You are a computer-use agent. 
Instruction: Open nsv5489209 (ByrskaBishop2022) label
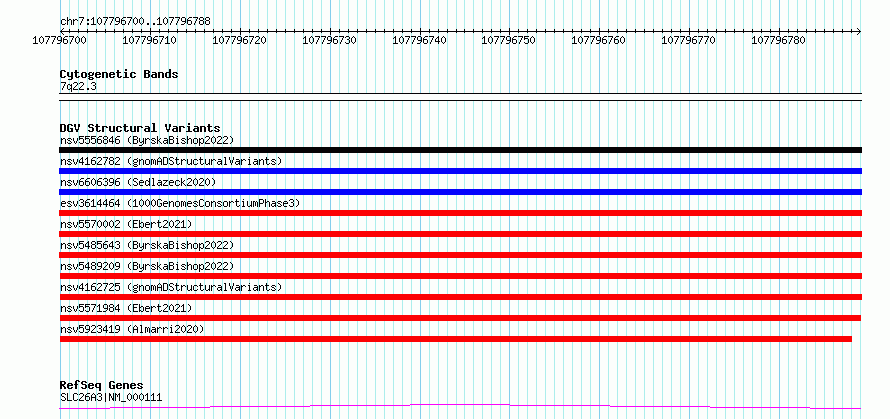click(146, 266)
